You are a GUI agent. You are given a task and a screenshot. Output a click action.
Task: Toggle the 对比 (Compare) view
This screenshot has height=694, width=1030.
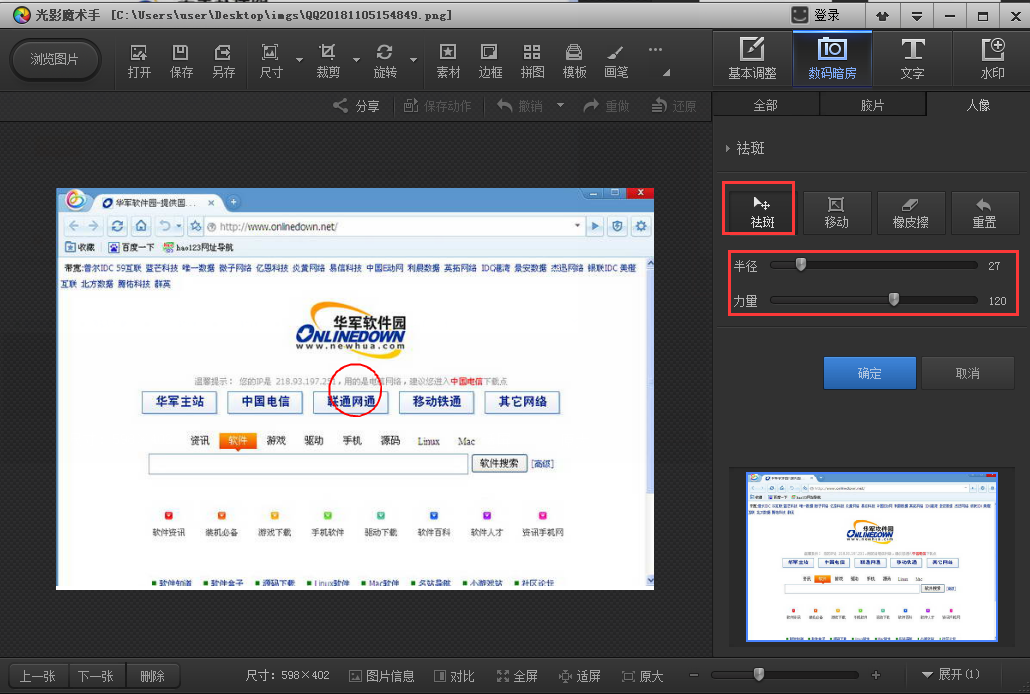(452, 676)
